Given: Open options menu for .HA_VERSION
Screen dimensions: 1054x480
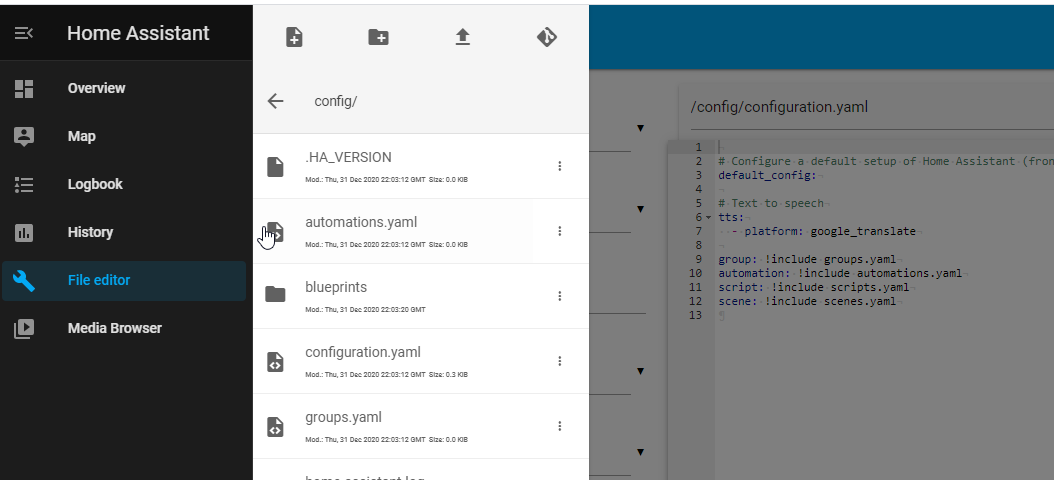Looking at the screenshot, I should click(559, 166).
